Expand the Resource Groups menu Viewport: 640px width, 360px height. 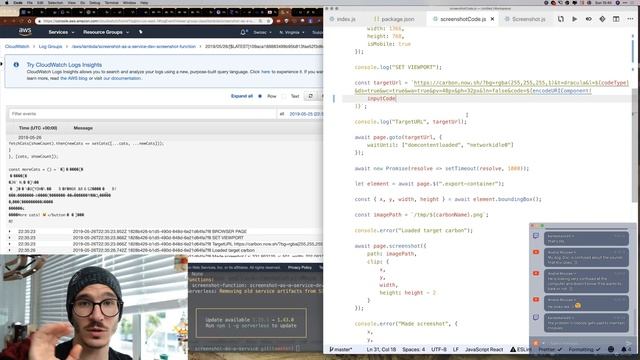point(106,32)
